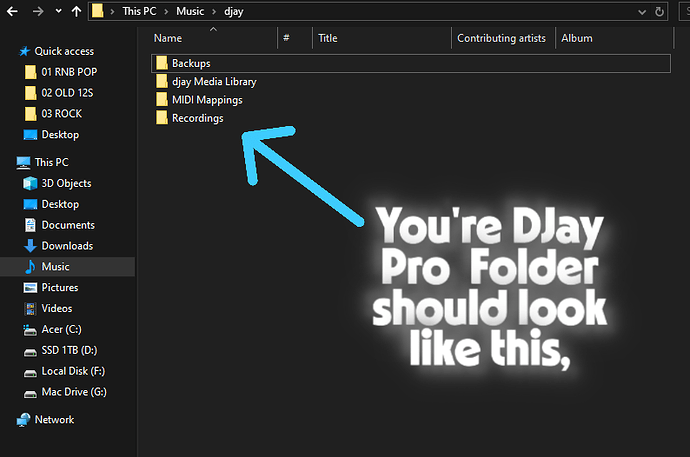Viewport: 690px width, 457px height.
Task: Open 3D Objects in sidebar
Action: pos(66,183)
